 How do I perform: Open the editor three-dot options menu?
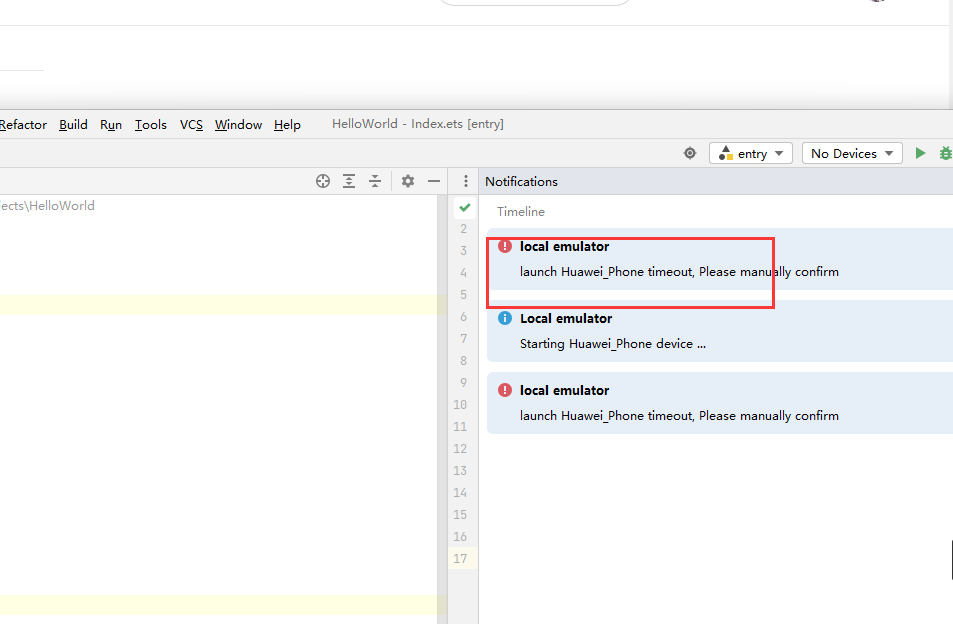click(466, 181)
